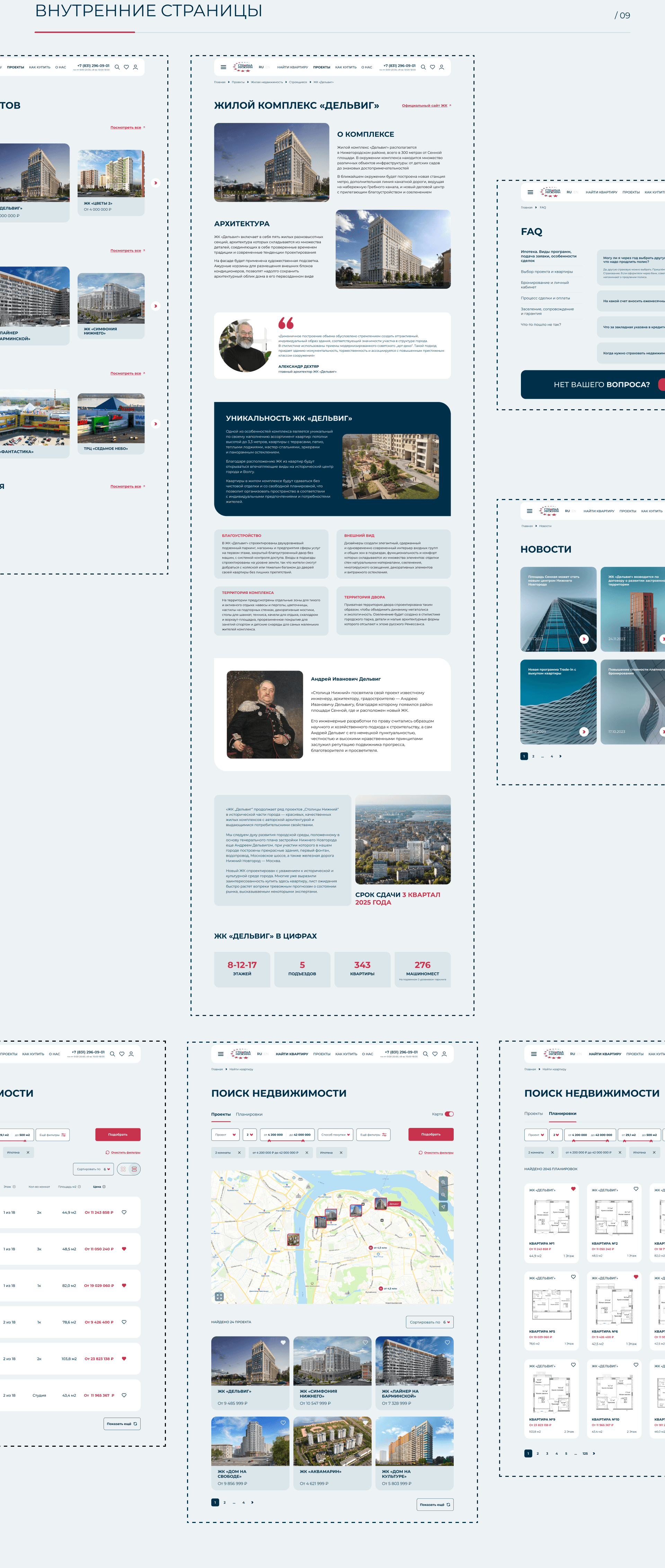Image resolution: width=665 pixels, height=1568 pixels.
Task: Switch to the Планировки tab in map search
Action: pos(249,1114)
